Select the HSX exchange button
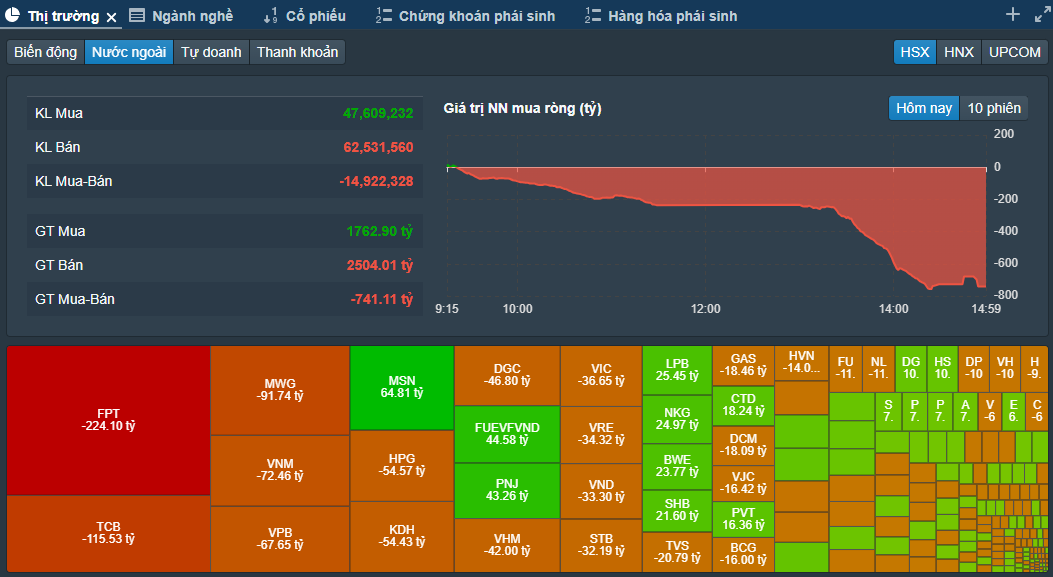Viewport: 1053px width, 577px height. pos(914,52)
